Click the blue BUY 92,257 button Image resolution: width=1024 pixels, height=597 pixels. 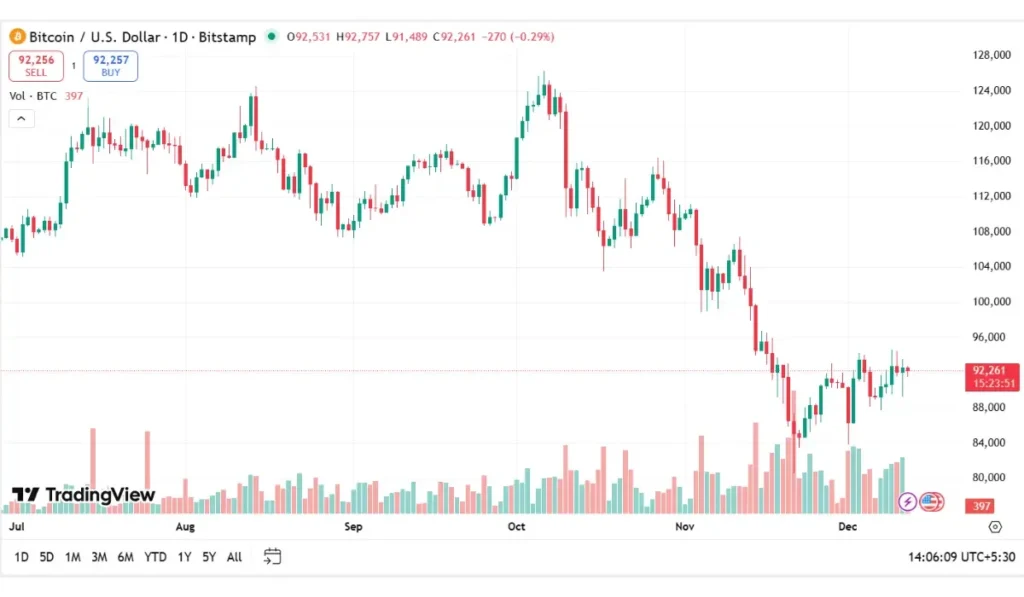(110, 66)
